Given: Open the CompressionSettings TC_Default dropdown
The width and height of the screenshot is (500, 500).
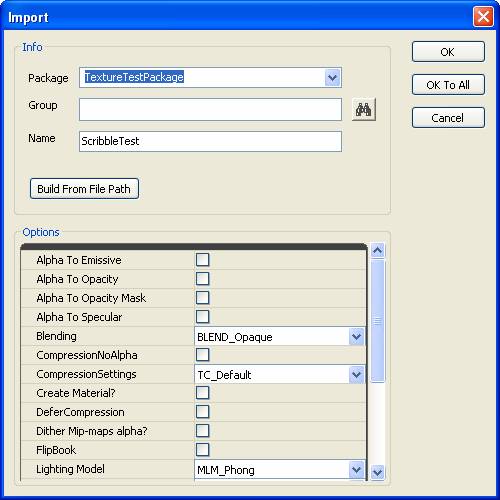Looking at the screenshot, I should (356, 375).
